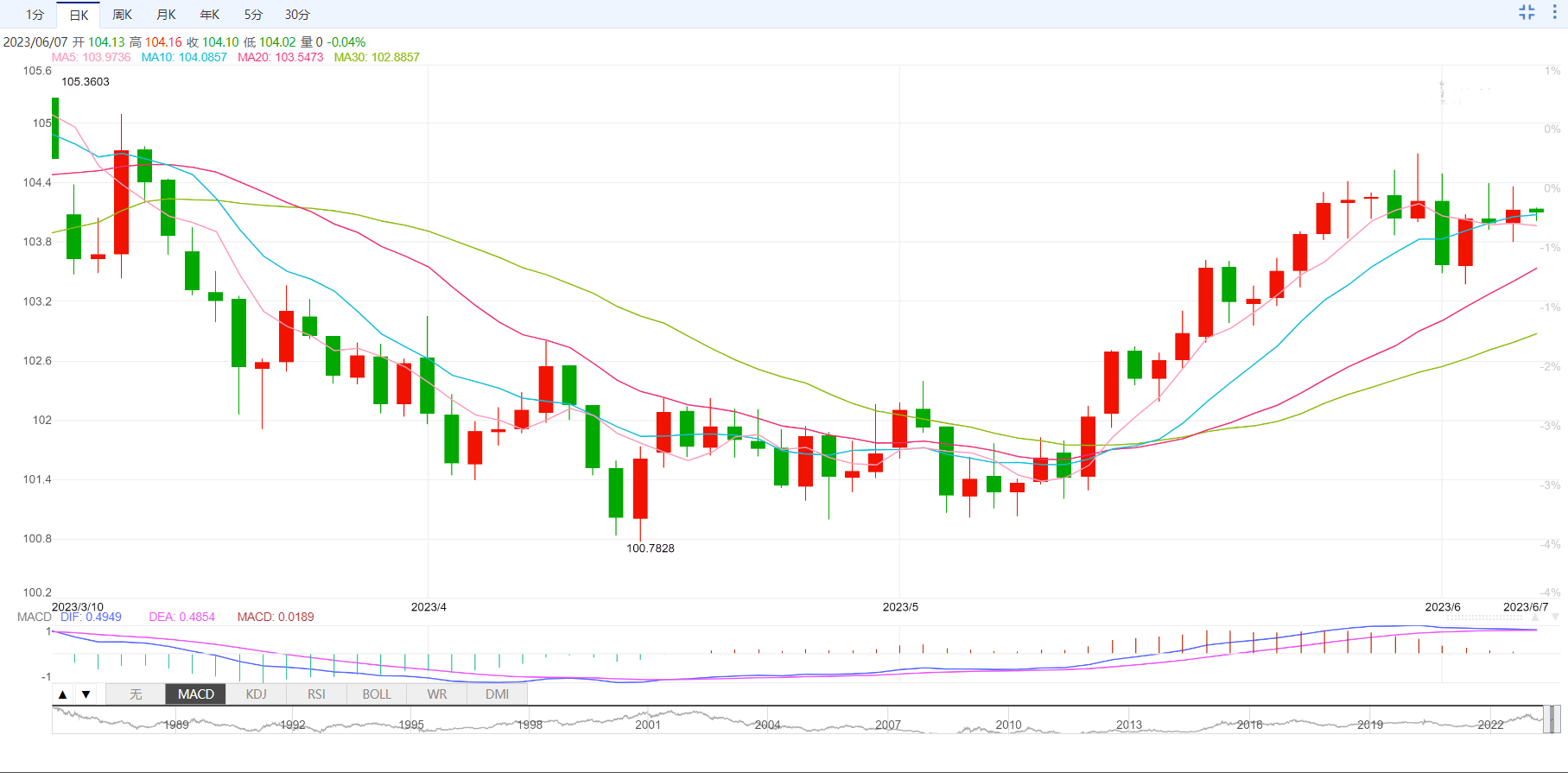Click gray down triangle above MACD panel

1555,618
